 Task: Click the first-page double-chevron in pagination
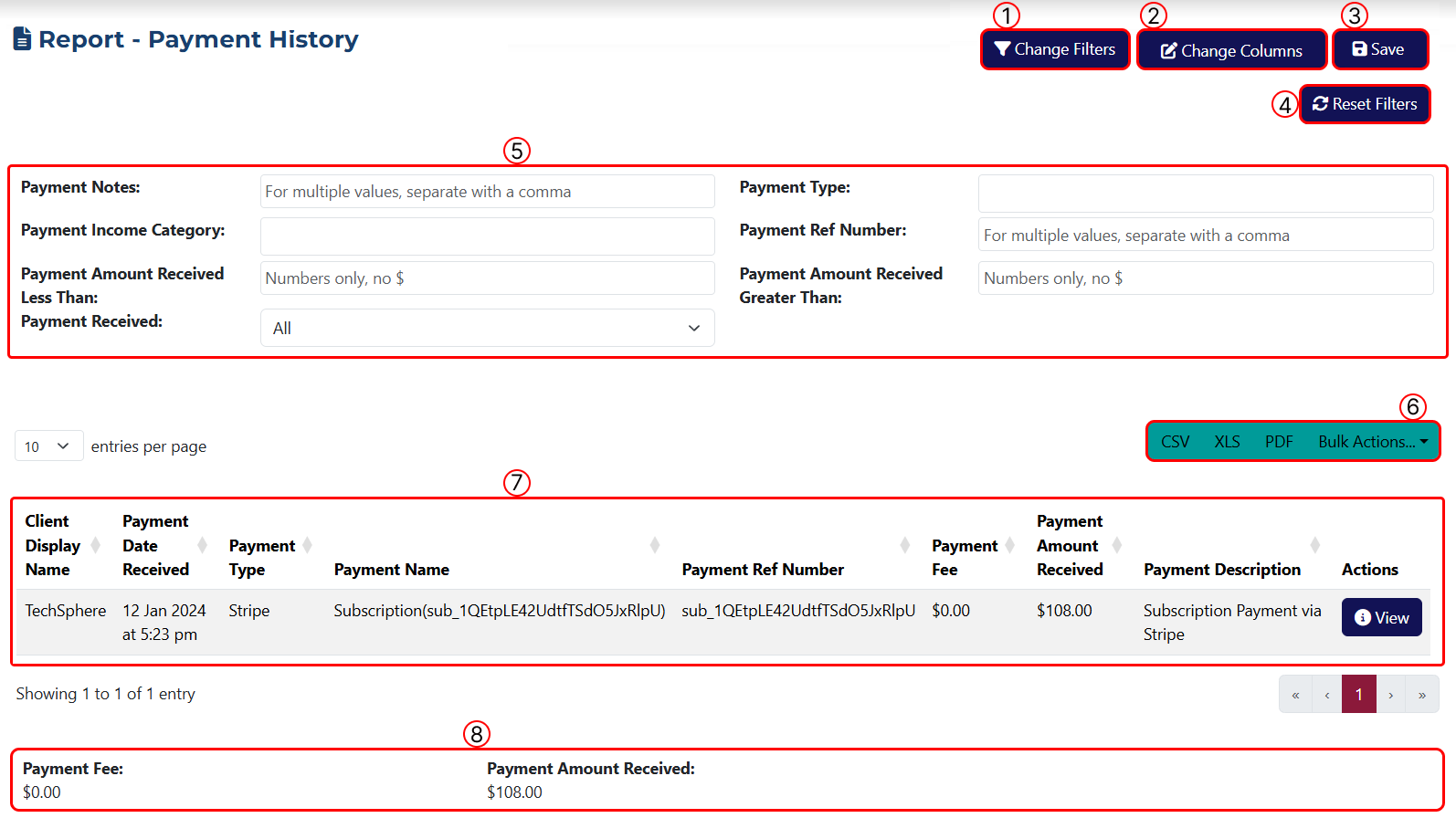click(1295, 694)
